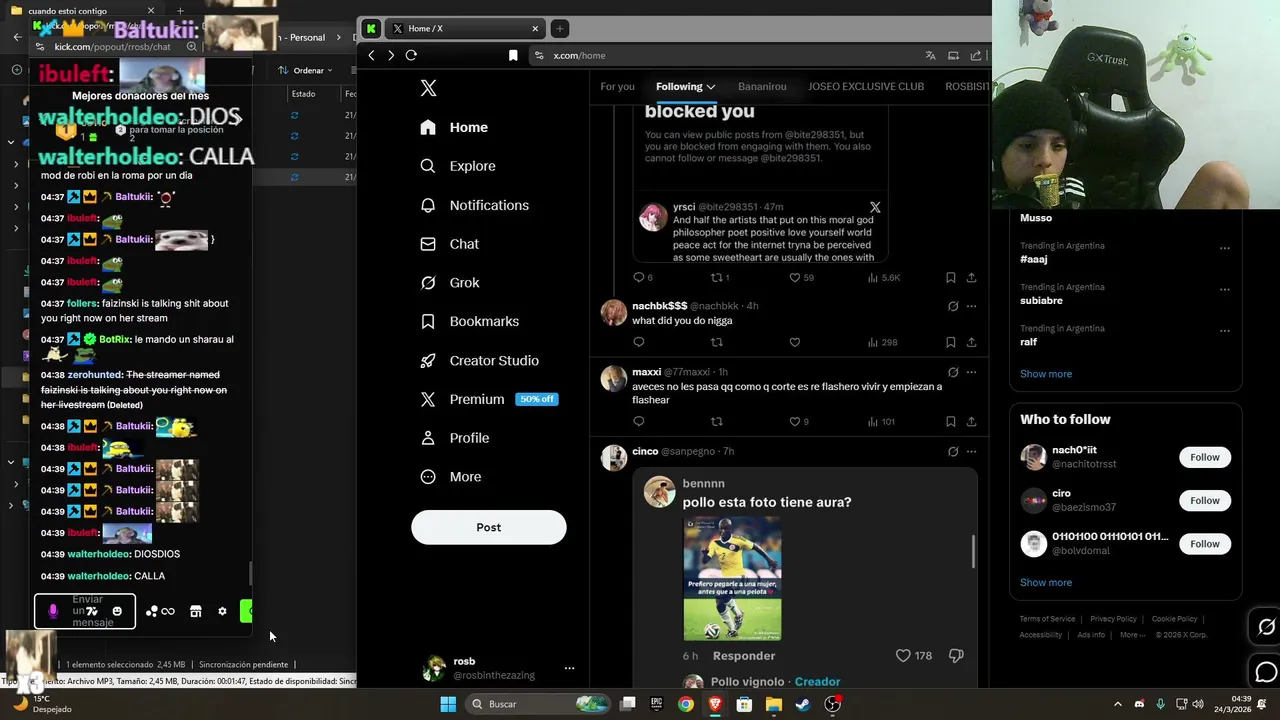Click the purple microphone icon in Kick chat
Viewport: 1280px width, 720px height.
pyautogui.click(x=53, y=611)
